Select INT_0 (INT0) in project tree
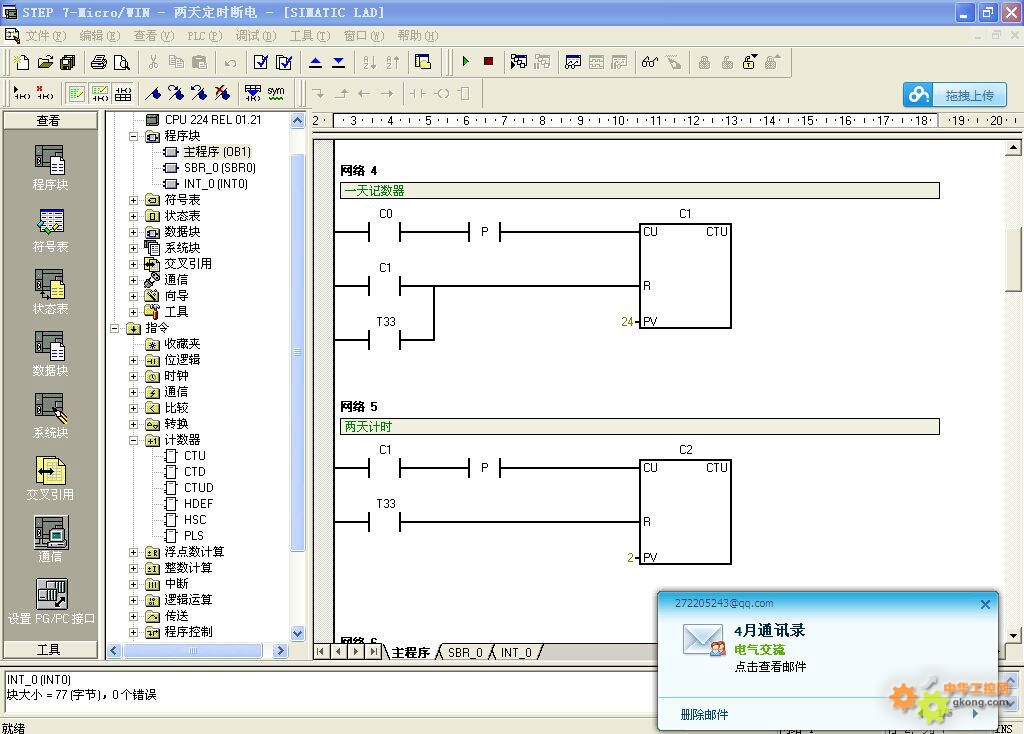Image resolution: width=1024 pixels, height=734 pixels. coord(216,184)
